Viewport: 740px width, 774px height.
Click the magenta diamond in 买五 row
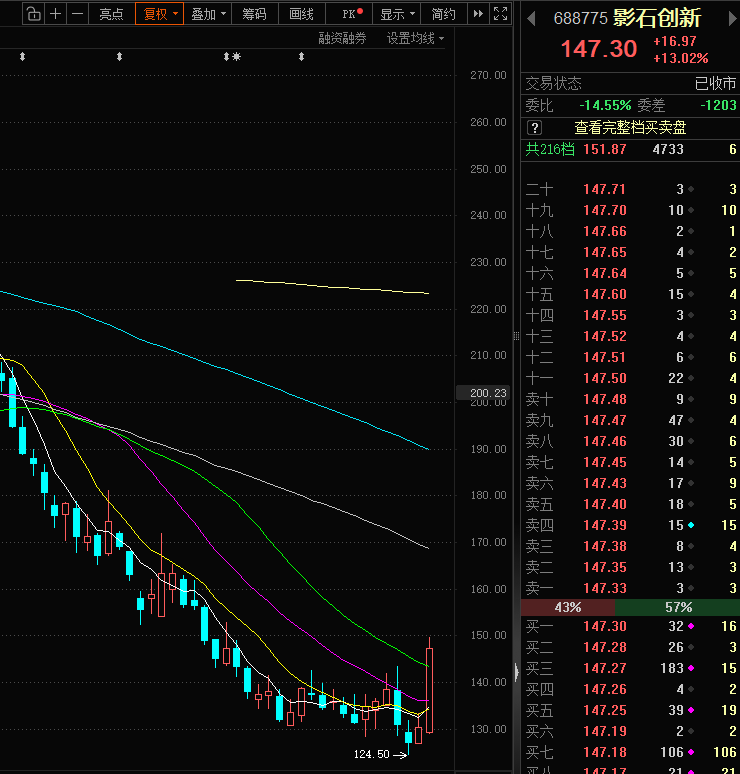point(691,710)
